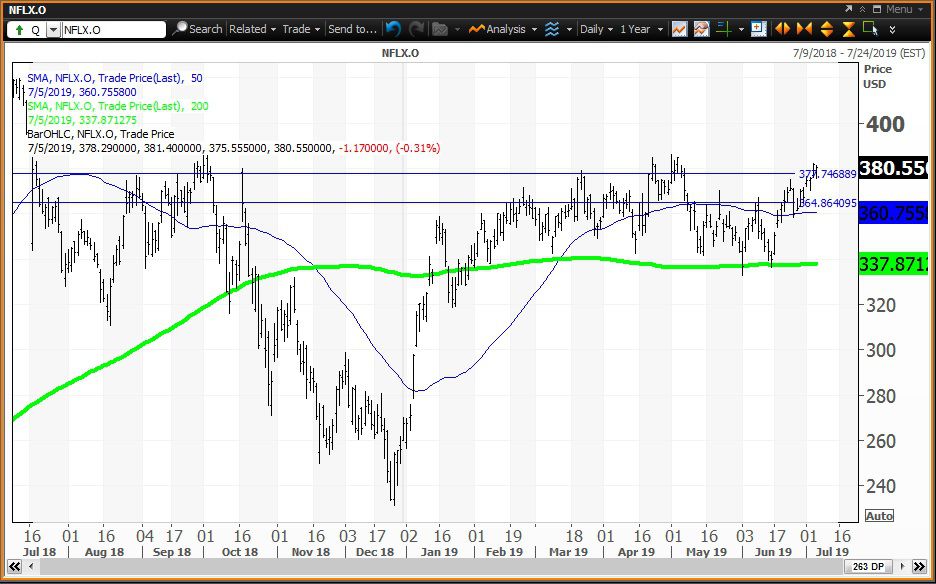Click the scrollbar single left arrow
Image resolution: width=936 pixels, height=584 pixels.
point(30,565)
